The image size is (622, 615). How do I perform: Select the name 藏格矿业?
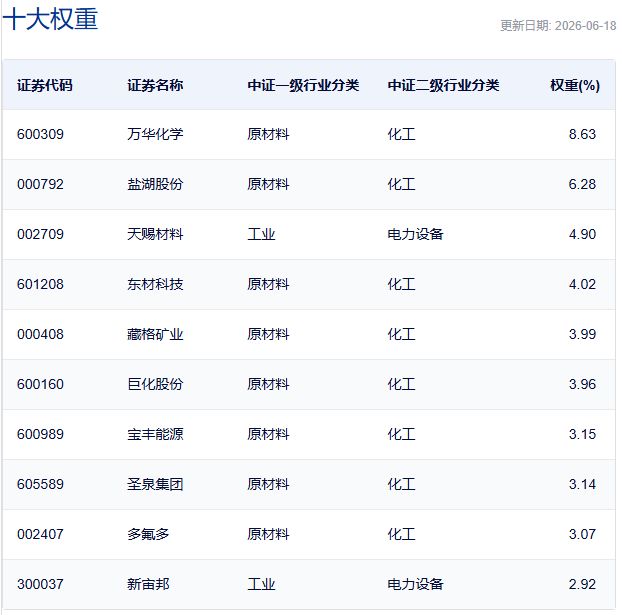[155, 334]
